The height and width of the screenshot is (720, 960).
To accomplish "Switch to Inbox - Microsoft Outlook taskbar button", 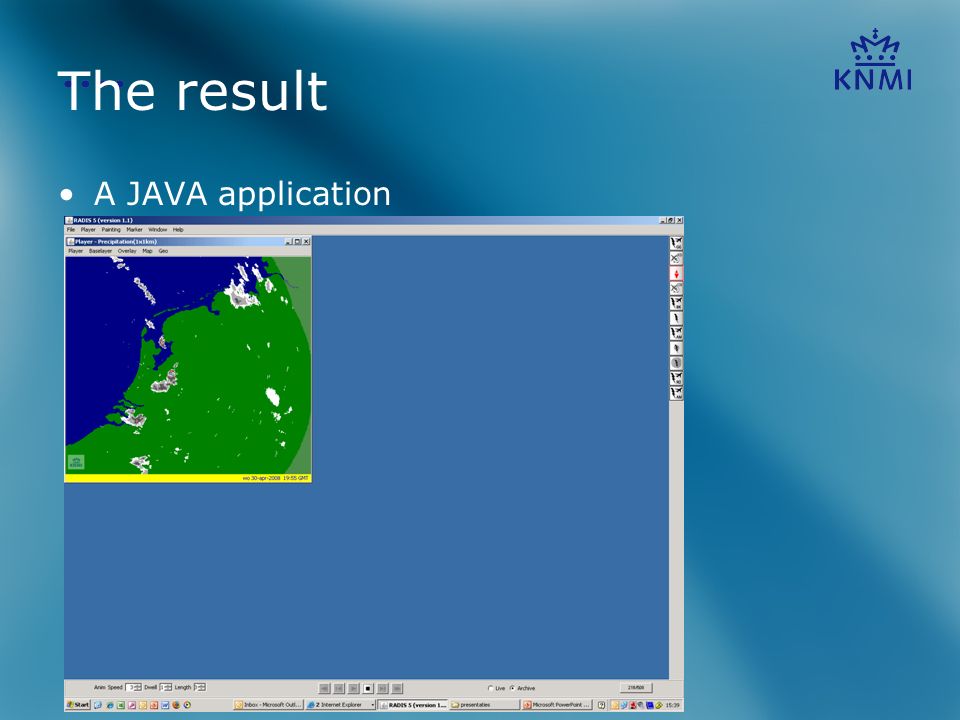I will click(268, 705).
